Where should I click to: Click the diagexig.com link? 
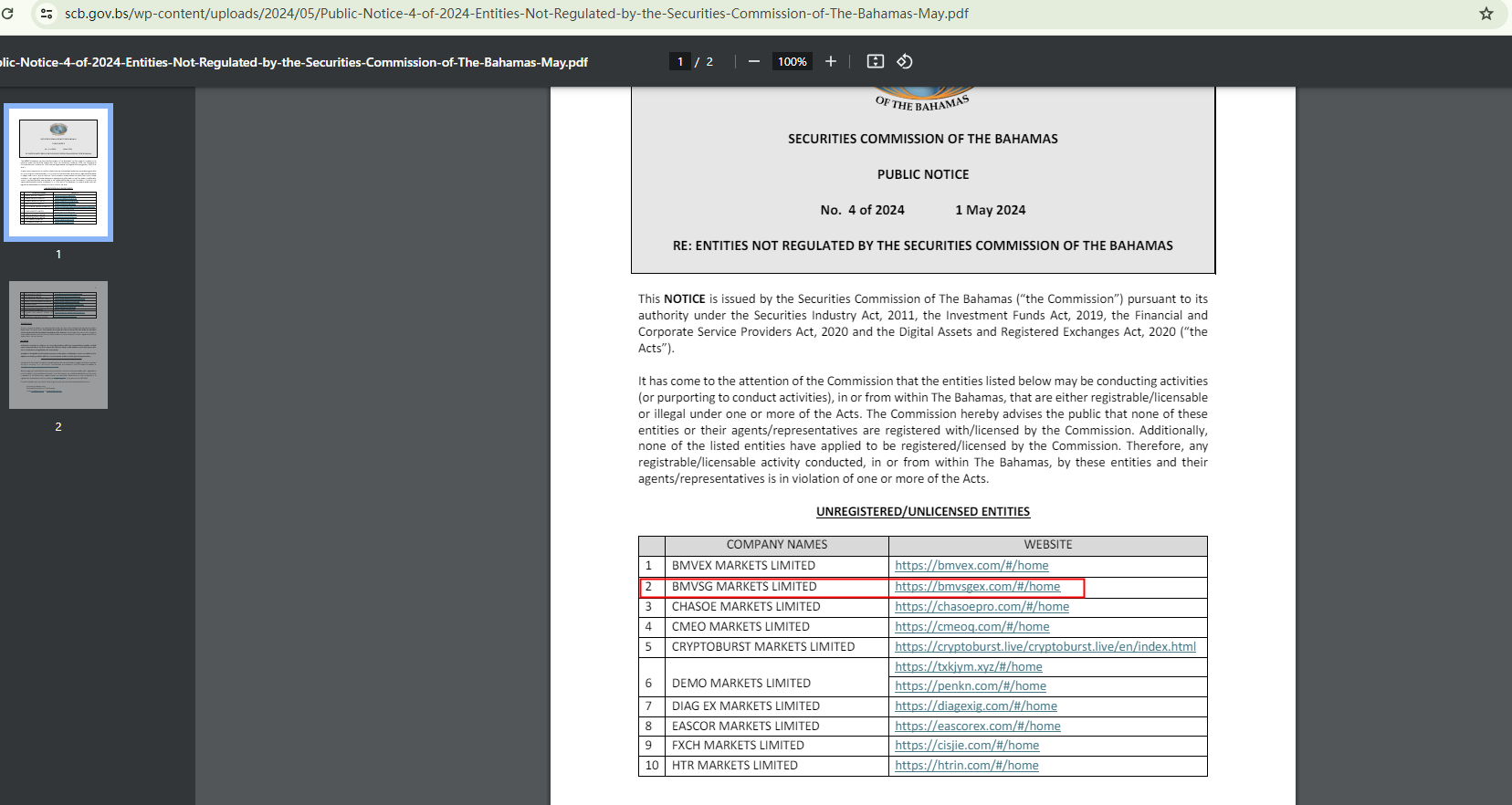point(975,706)
